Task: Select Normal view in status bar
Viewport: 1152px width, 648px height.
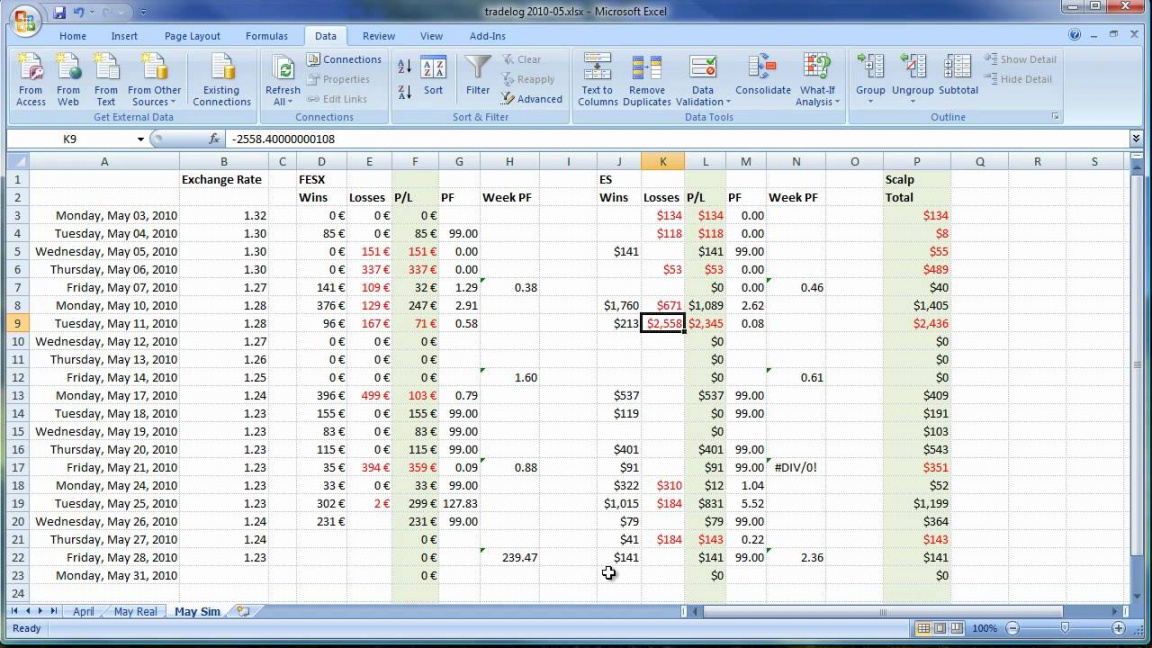Action: click(x=924, y=629)
